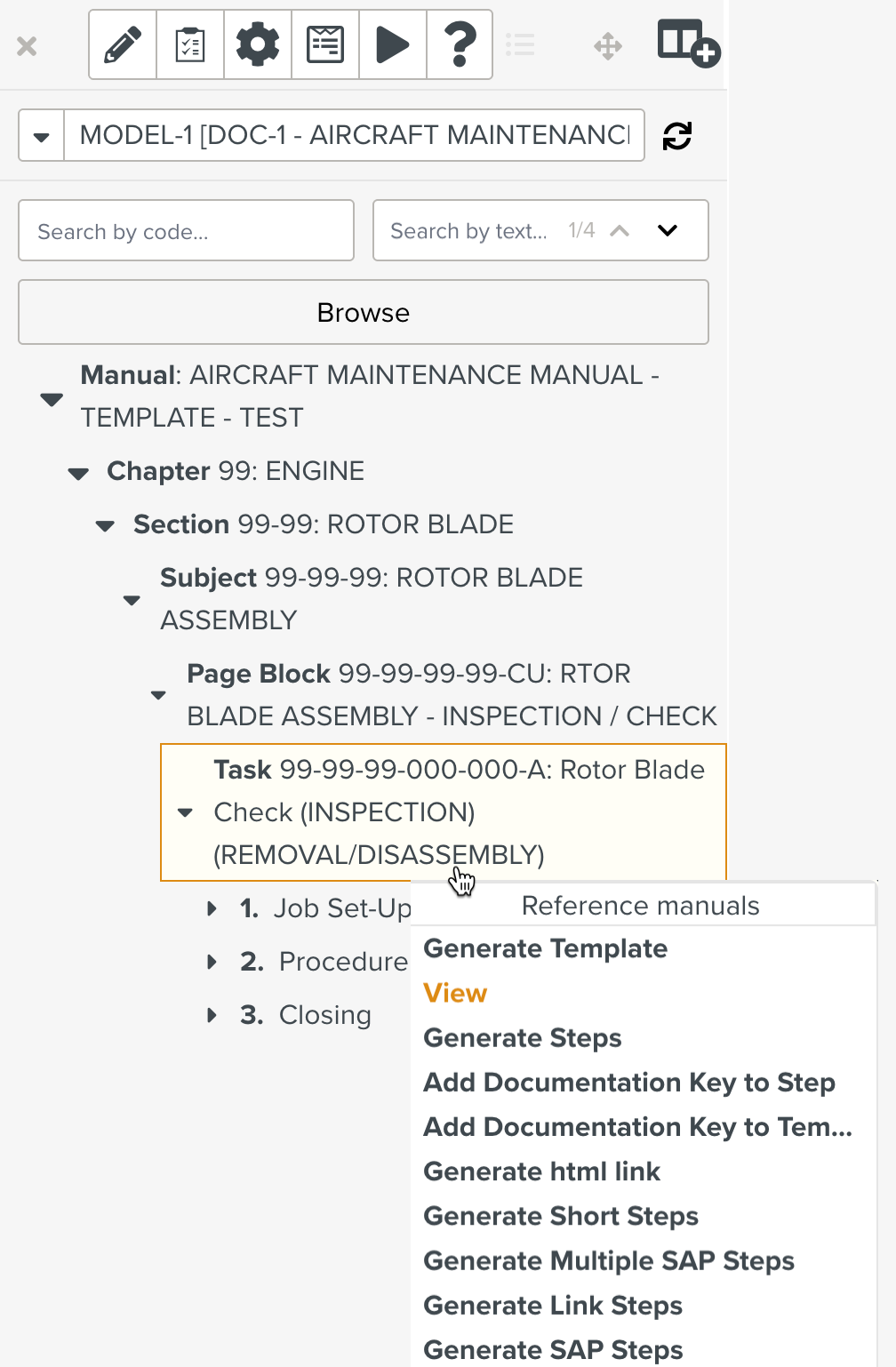The image size is (896, 1367).
Task: Click the move panel arrows icon
Action: click(608, 46)
